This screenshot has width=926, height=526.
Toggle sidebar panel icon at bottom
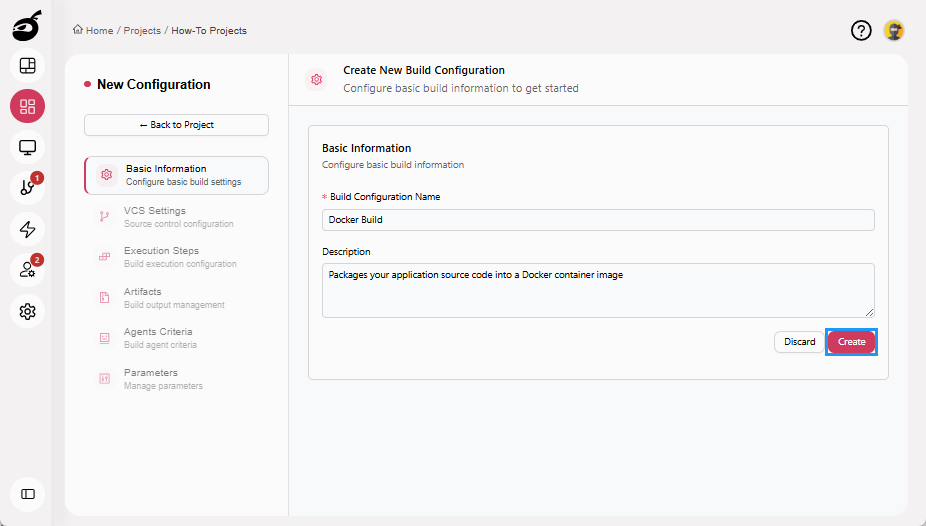click(x=27, y=494)
